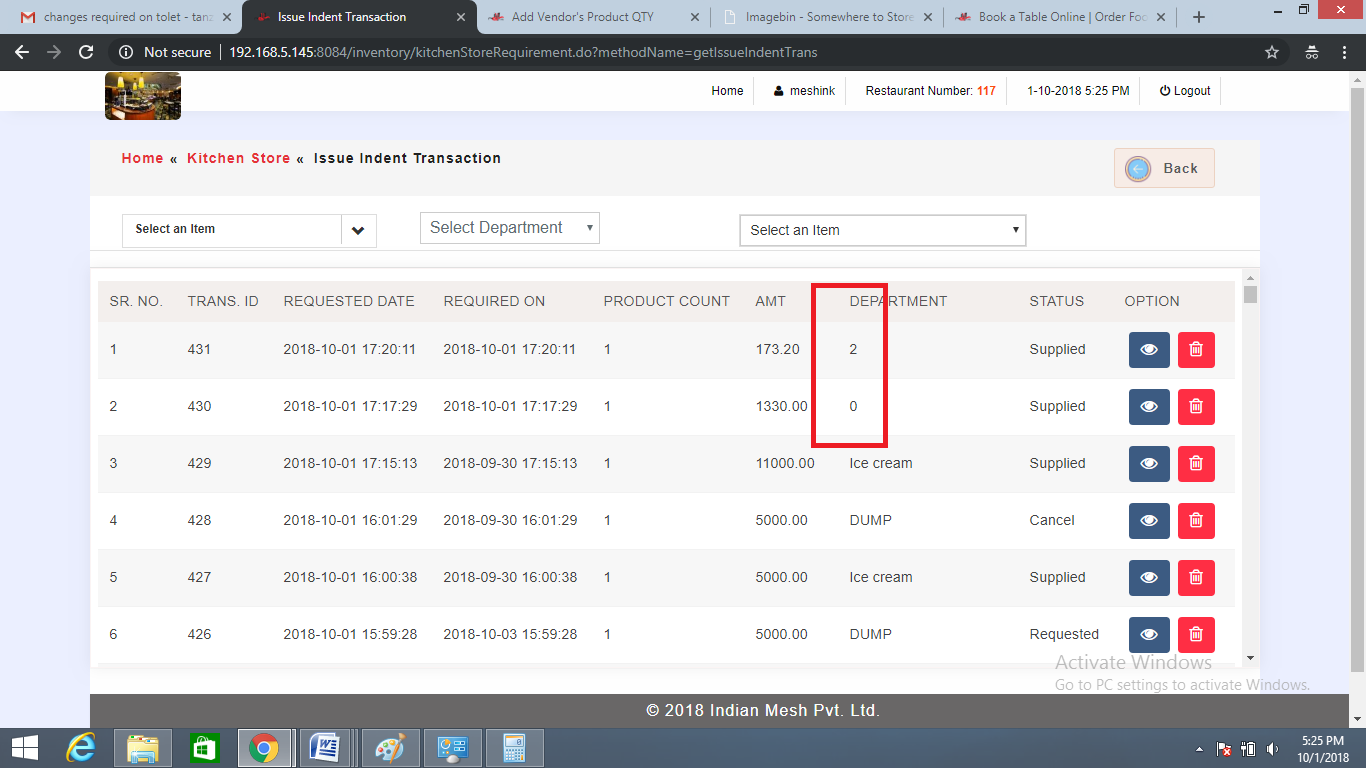Click Home in top navigation
Screen dimensions: 1366x768
(727, 91)
